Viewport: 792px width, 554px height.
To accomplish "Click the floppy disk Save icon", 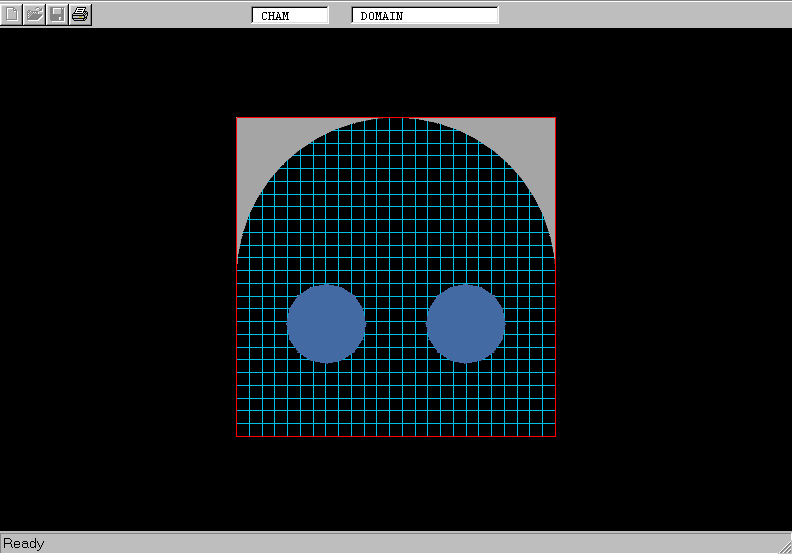I will 57,14.
